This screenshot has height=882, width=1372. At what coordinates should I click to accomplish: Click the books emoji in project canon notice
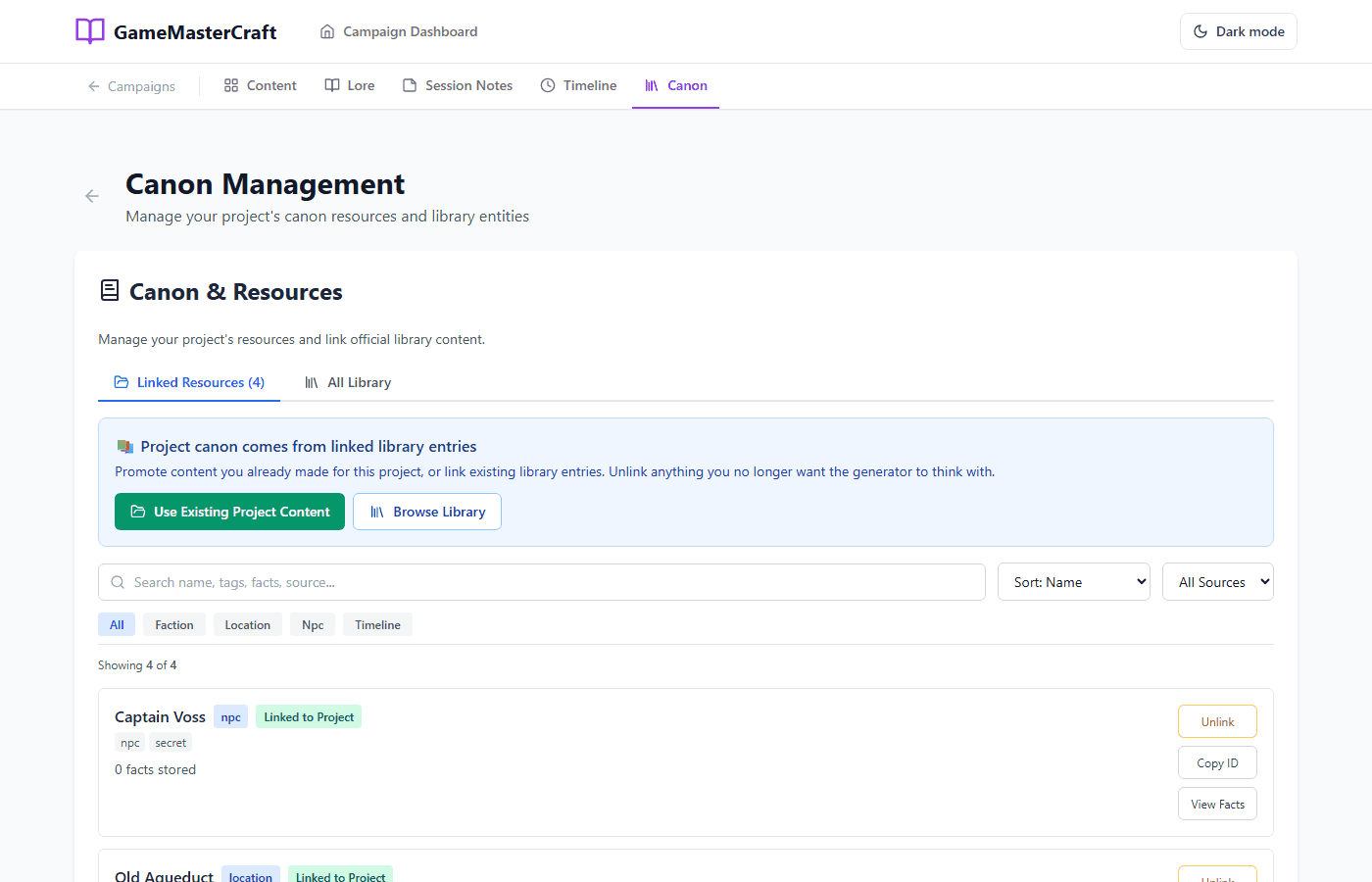coord(124,447)
